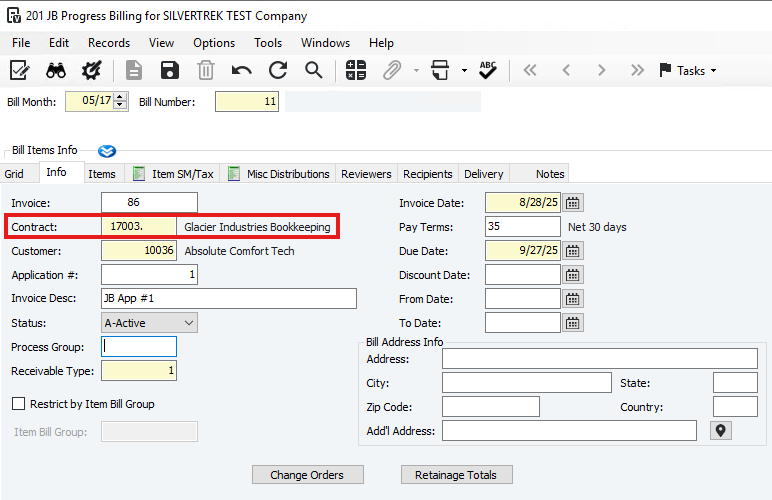Click the Invoice Desc field
The image size is (772, 500).
(x=229, y=299)
